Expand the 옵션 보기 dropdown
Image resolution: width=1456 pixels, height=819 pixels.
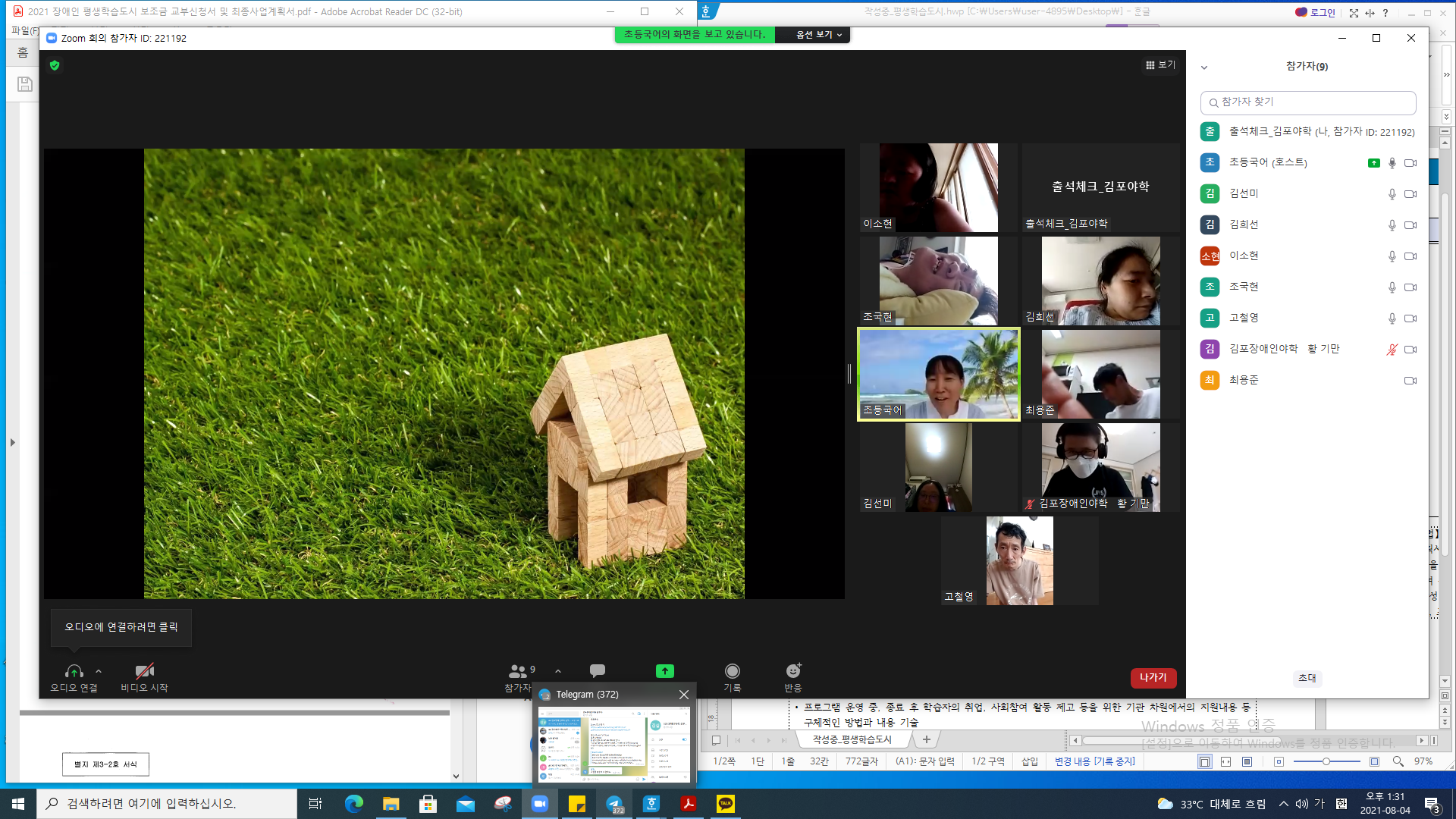point(819,35)
